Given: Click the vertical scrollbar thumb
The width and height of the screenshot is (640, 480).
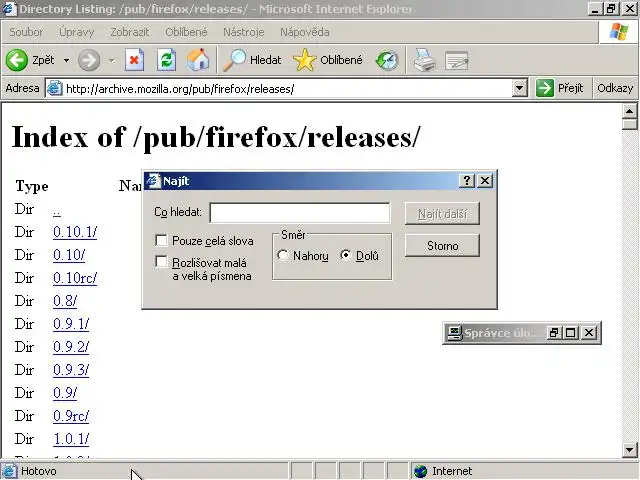Looking at the screenshot, I should pyautogui.click(x=629, y=124).
